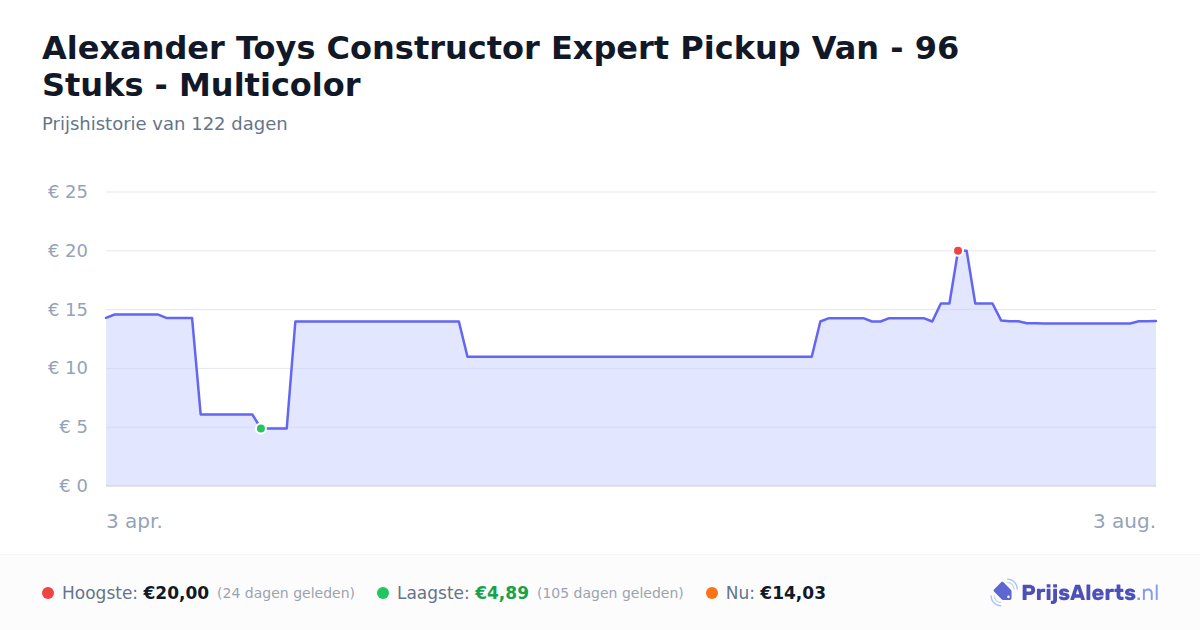Screen dimensions: 1200x630
Task: Select the green dot beside Laagste
Action: (383, 593)
